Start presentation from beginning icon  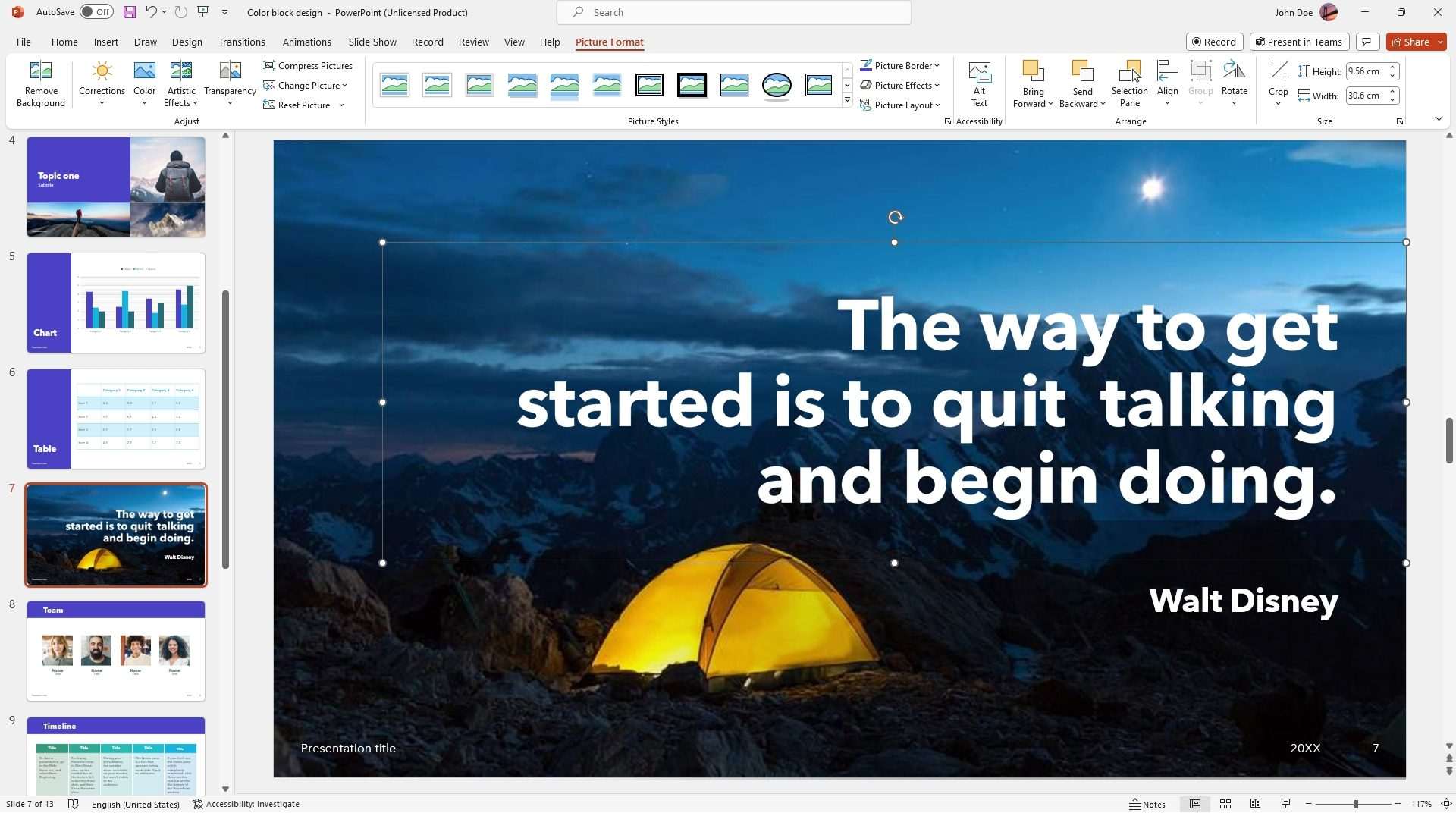coord(202,12)
